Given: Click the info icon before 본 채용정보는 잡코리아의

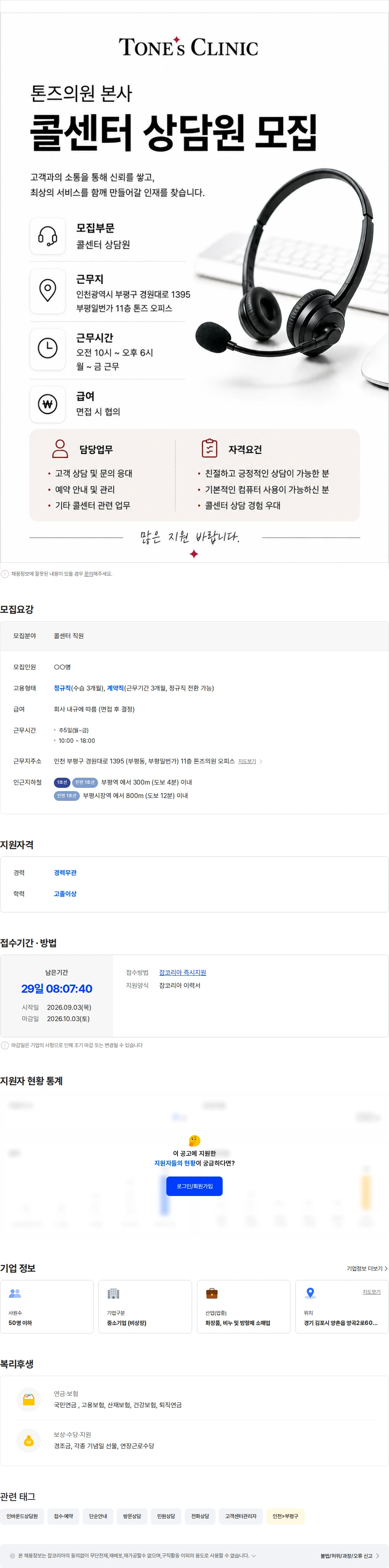Looking at the screenshot, I should 12,1555.
